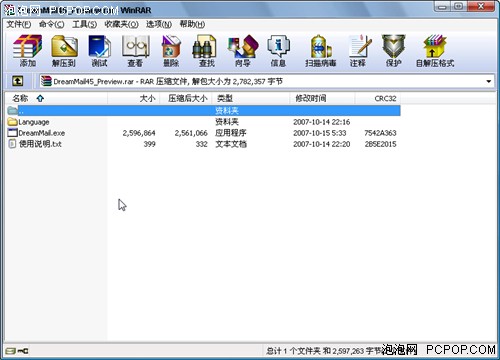
Task: Click the Language row 资料夹 type cell
Action: tap(227, 122)
